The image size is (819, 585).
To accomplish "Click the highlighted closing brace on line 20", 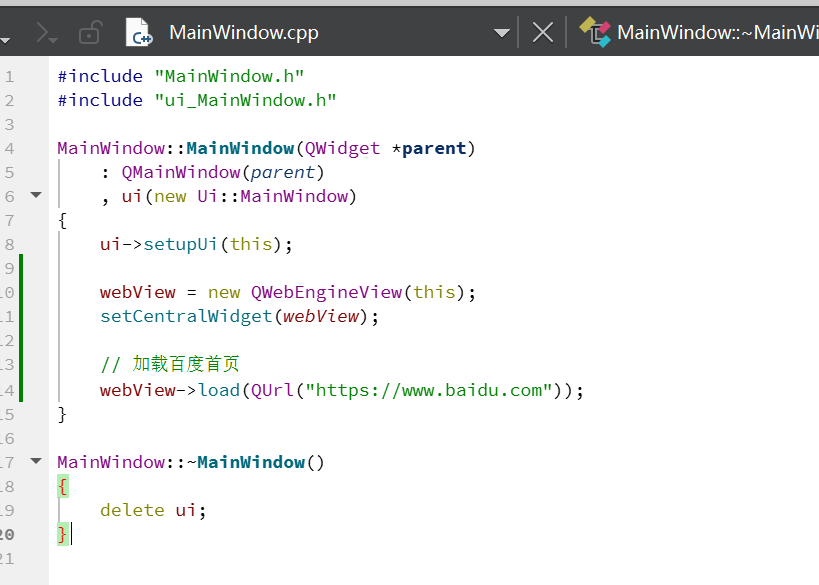I will coord(63,534).
